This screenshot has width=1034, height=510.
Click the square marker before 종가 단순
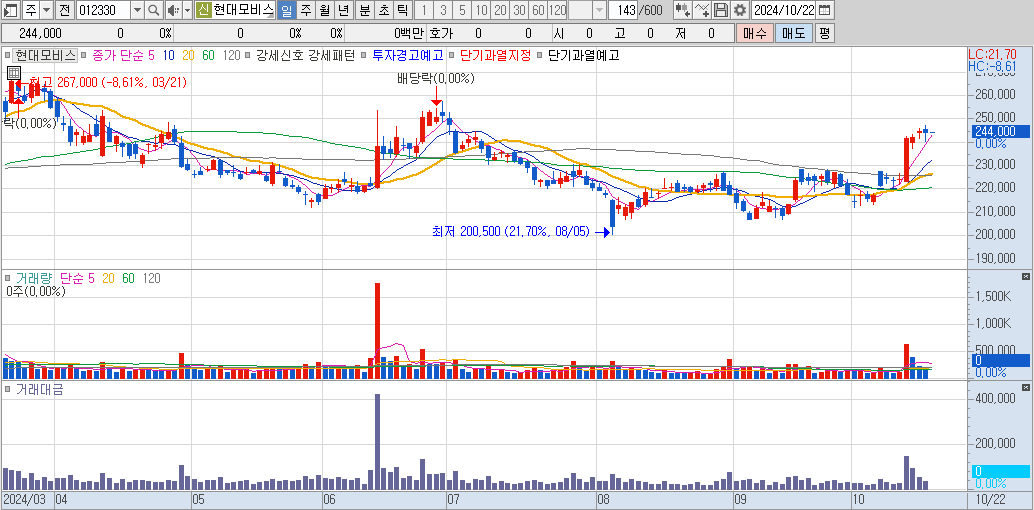pyautogui.click(x=85, y=56)
